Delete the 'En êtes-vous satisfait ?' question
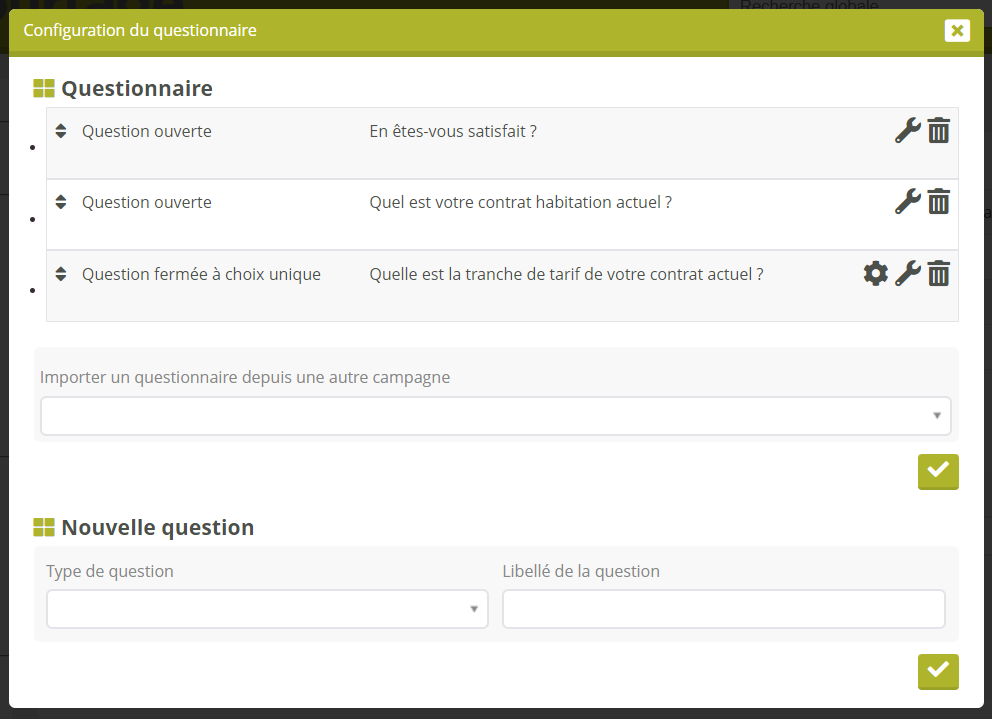The image size is (992, 719). click(x=938, y=131)
